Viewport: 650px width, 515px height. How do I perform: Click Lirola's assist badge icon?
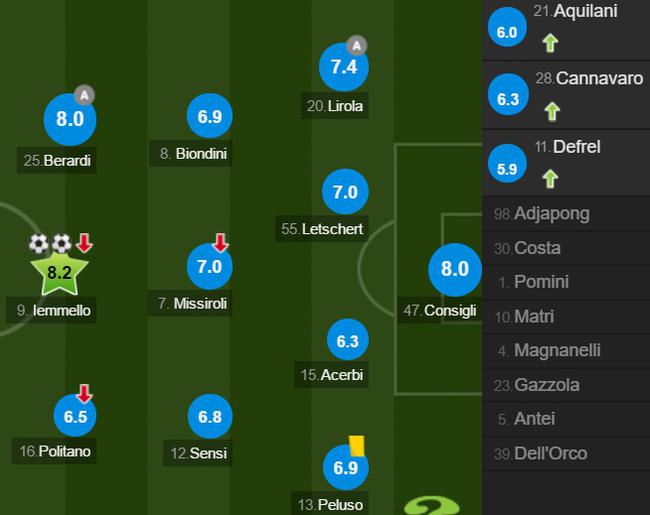click(357, 46)
